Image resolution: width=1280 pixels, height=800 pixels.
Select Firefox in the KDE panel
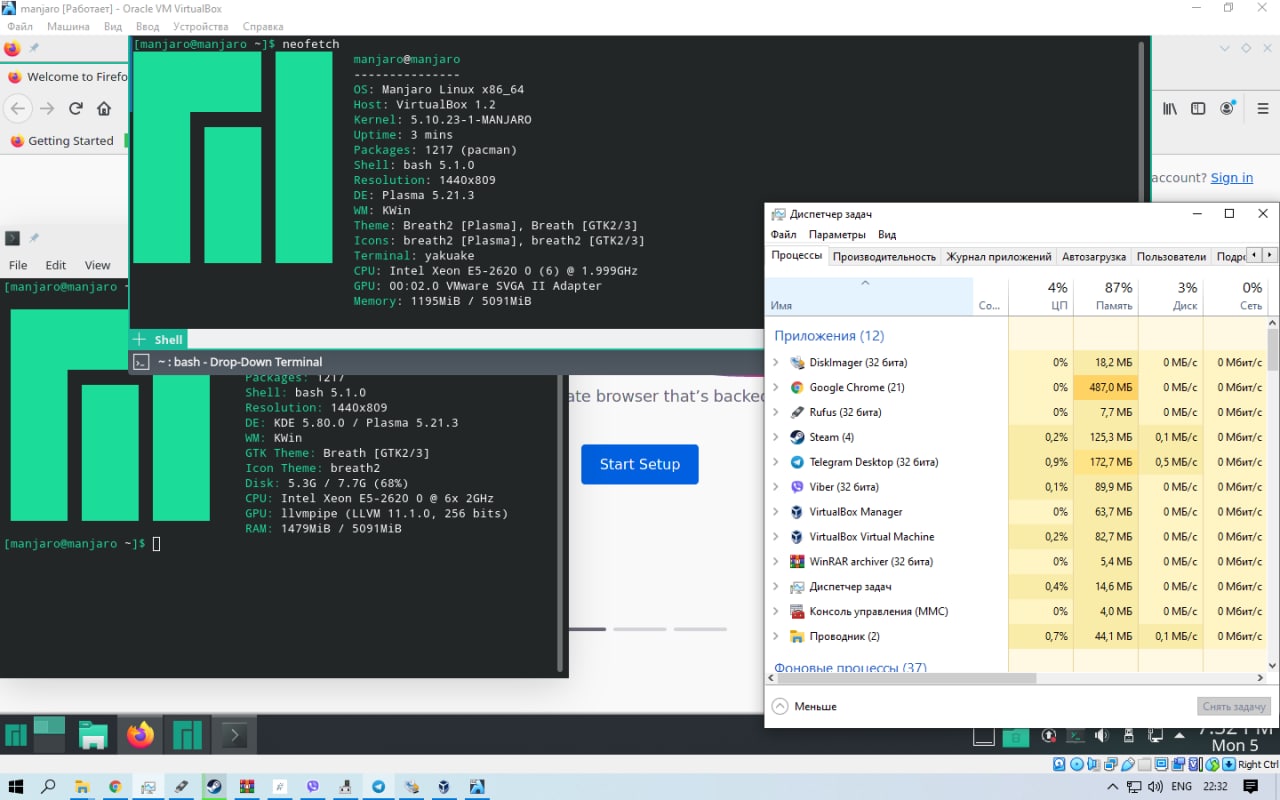(140, 736)
